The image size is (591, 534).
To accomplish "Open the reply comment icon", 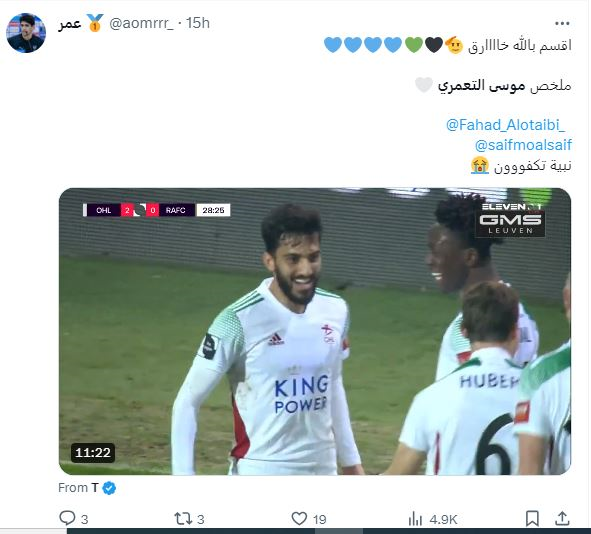I will tap(67, 518).
